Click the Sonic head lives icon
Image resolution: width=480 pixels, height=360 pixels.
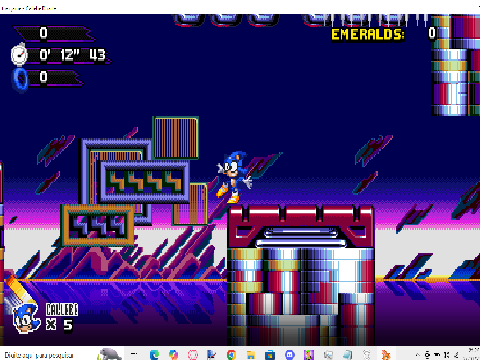click(x=26, y=318)
